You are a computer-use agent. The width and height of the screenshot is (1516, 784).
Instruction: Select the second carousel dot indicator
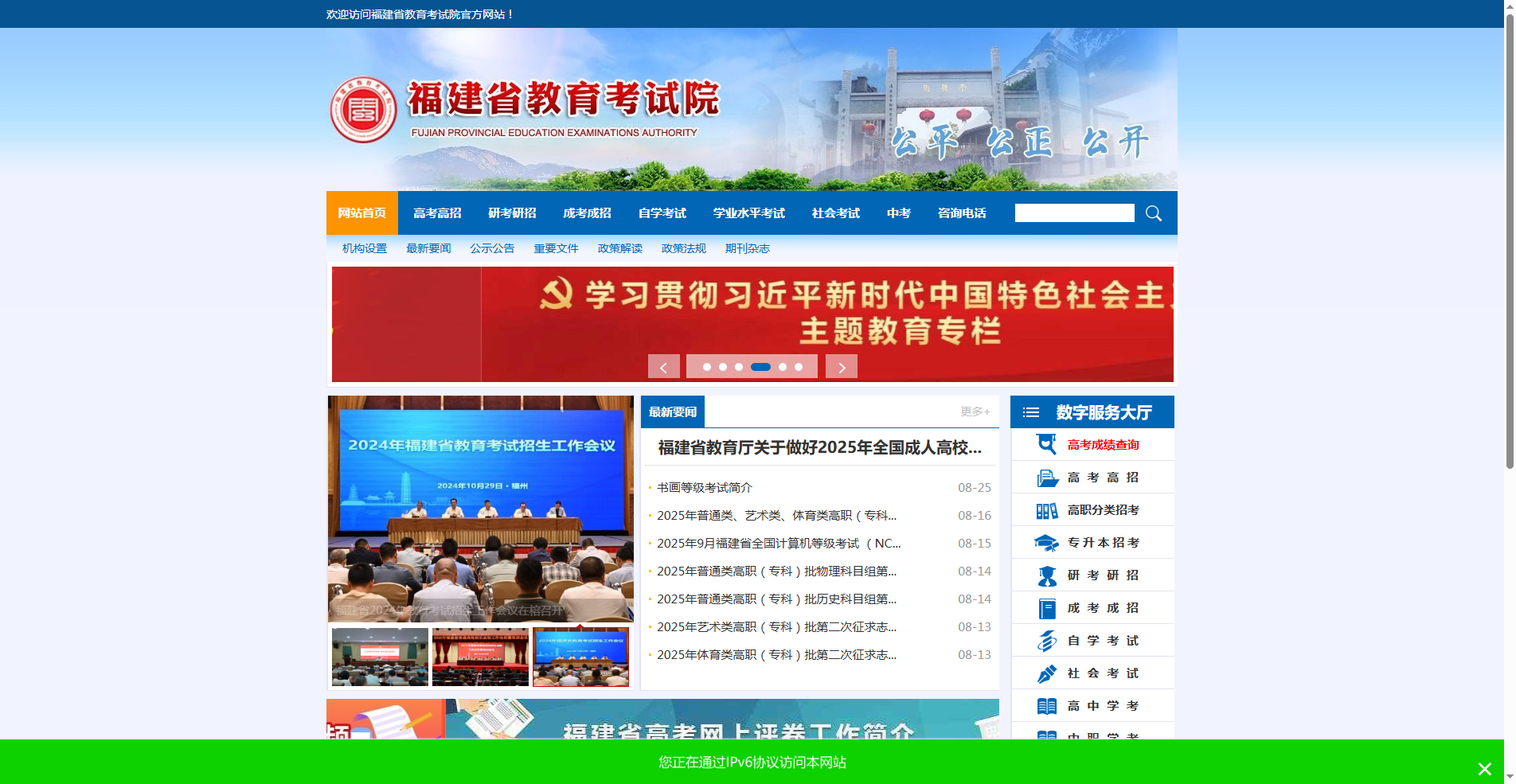[724, 367]
